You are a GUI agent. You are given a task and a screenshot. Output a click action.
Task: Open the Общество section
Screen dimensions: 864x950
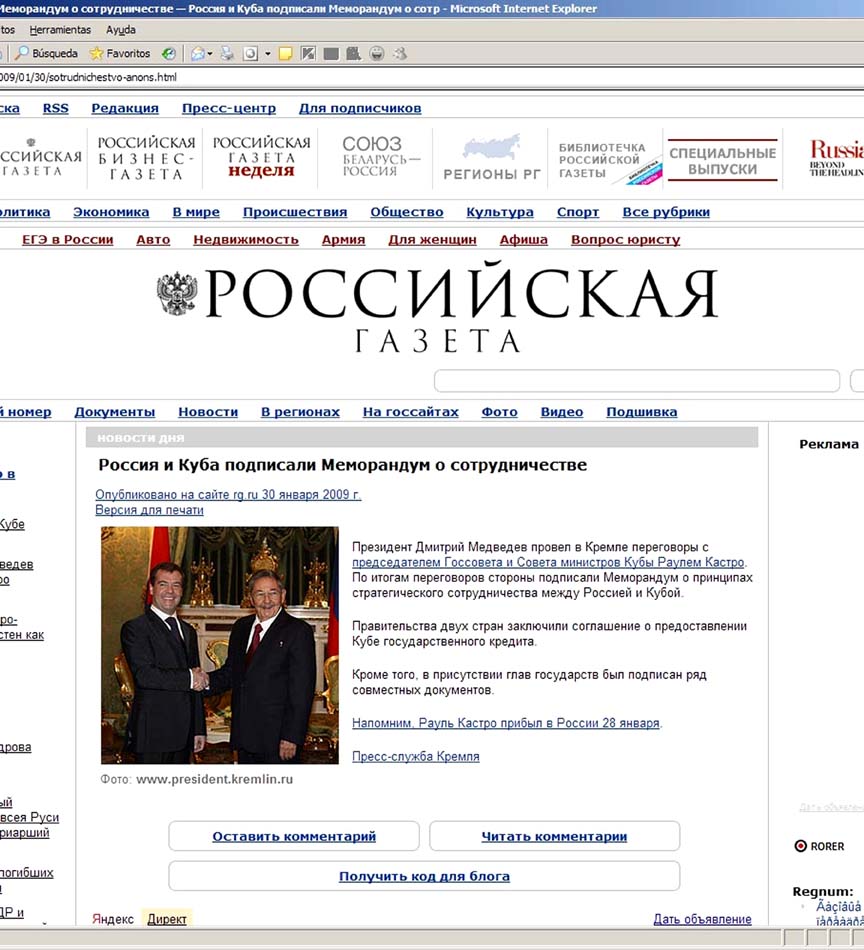coord(407,212)
